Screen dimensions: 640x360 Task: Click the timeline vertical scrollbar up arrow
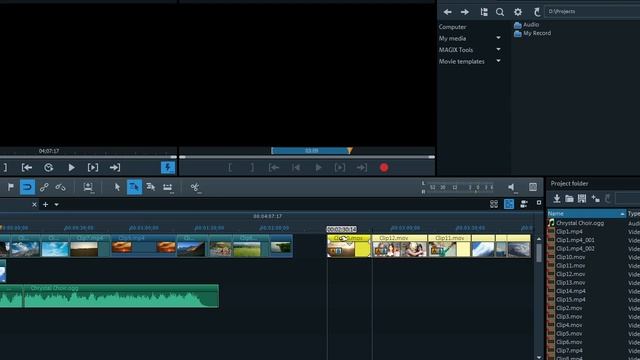(x=539, y=239)
